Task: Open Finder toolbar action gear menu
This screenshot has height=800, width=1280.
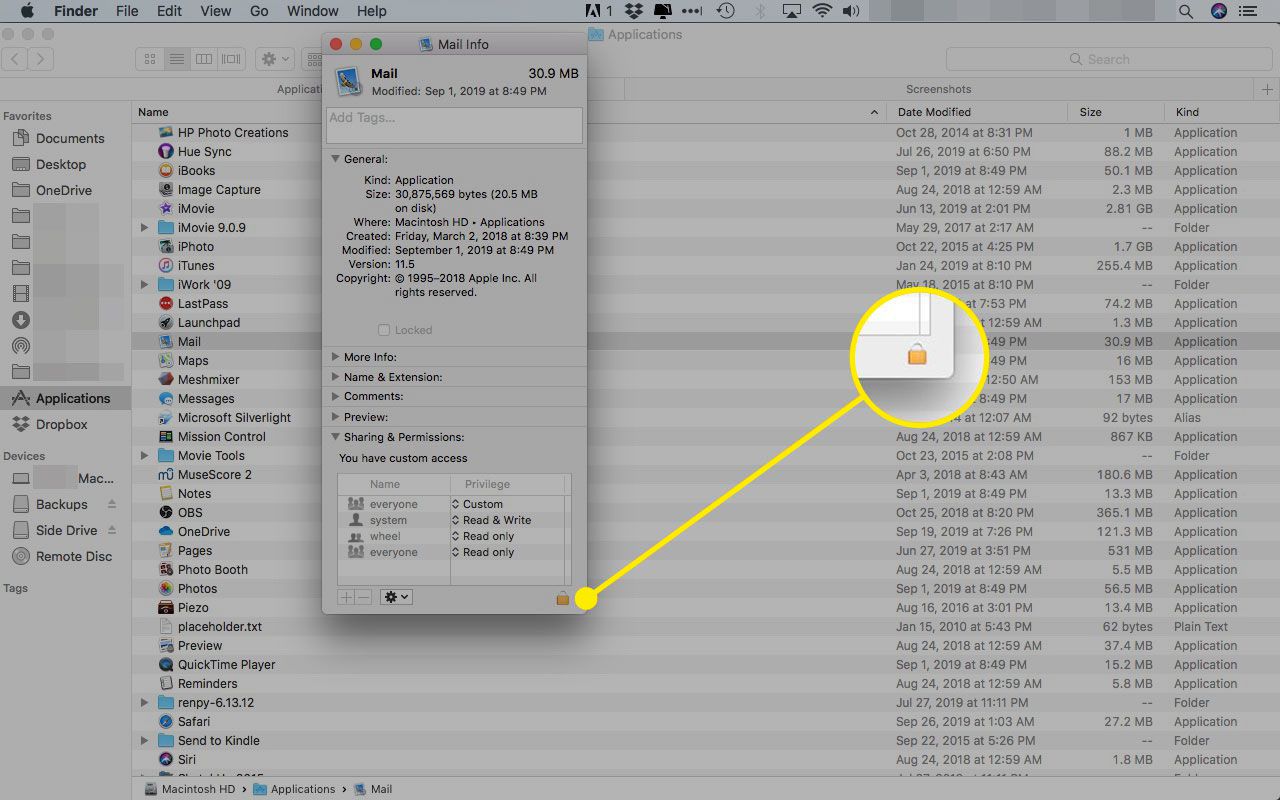Action: coord(274,59)
